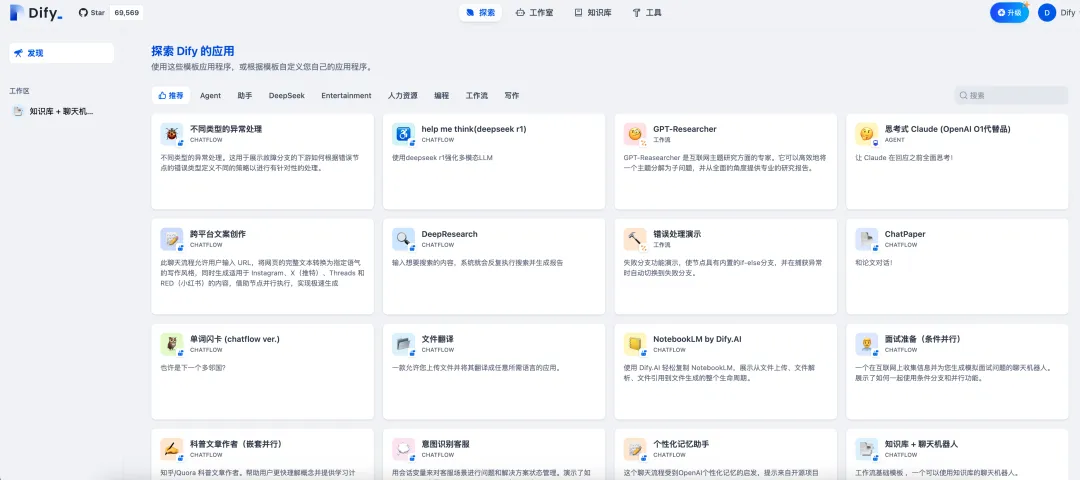Click the 升级 upgrade button
Image resolution: width=1080 pixels, height=480 pixels.
(x=1009, y=13)
